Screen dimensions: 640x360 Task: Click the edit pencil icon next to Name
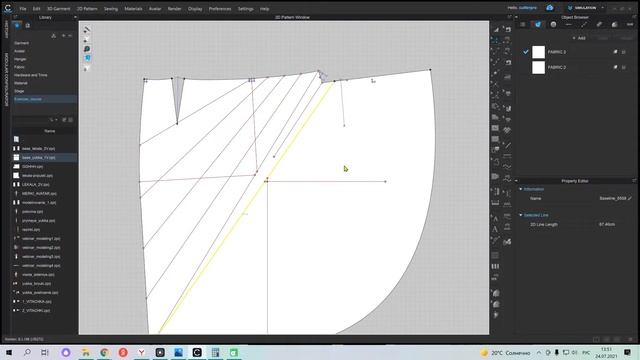click(x=630, y=198)
